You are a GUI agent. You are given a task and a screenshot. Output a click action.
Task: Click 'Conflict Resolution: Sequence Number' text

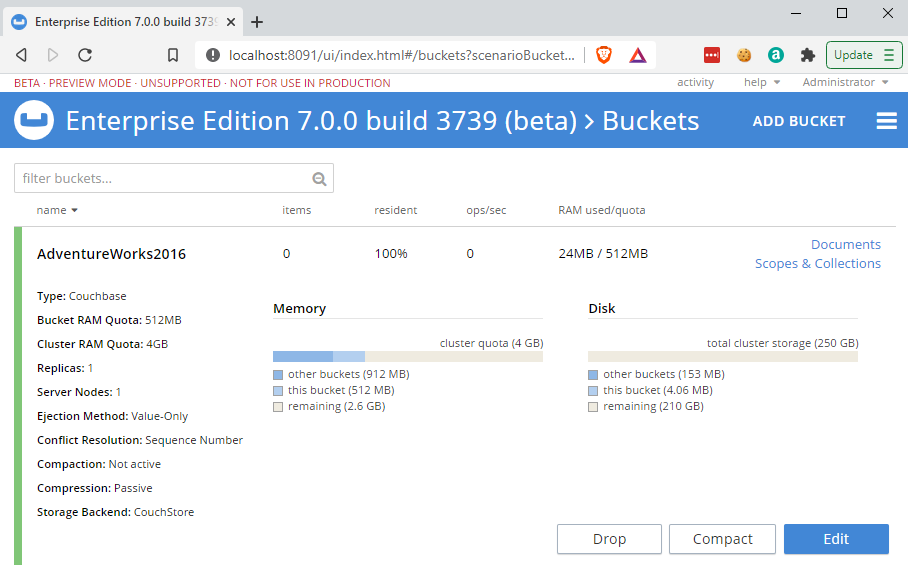click(140, 440)
